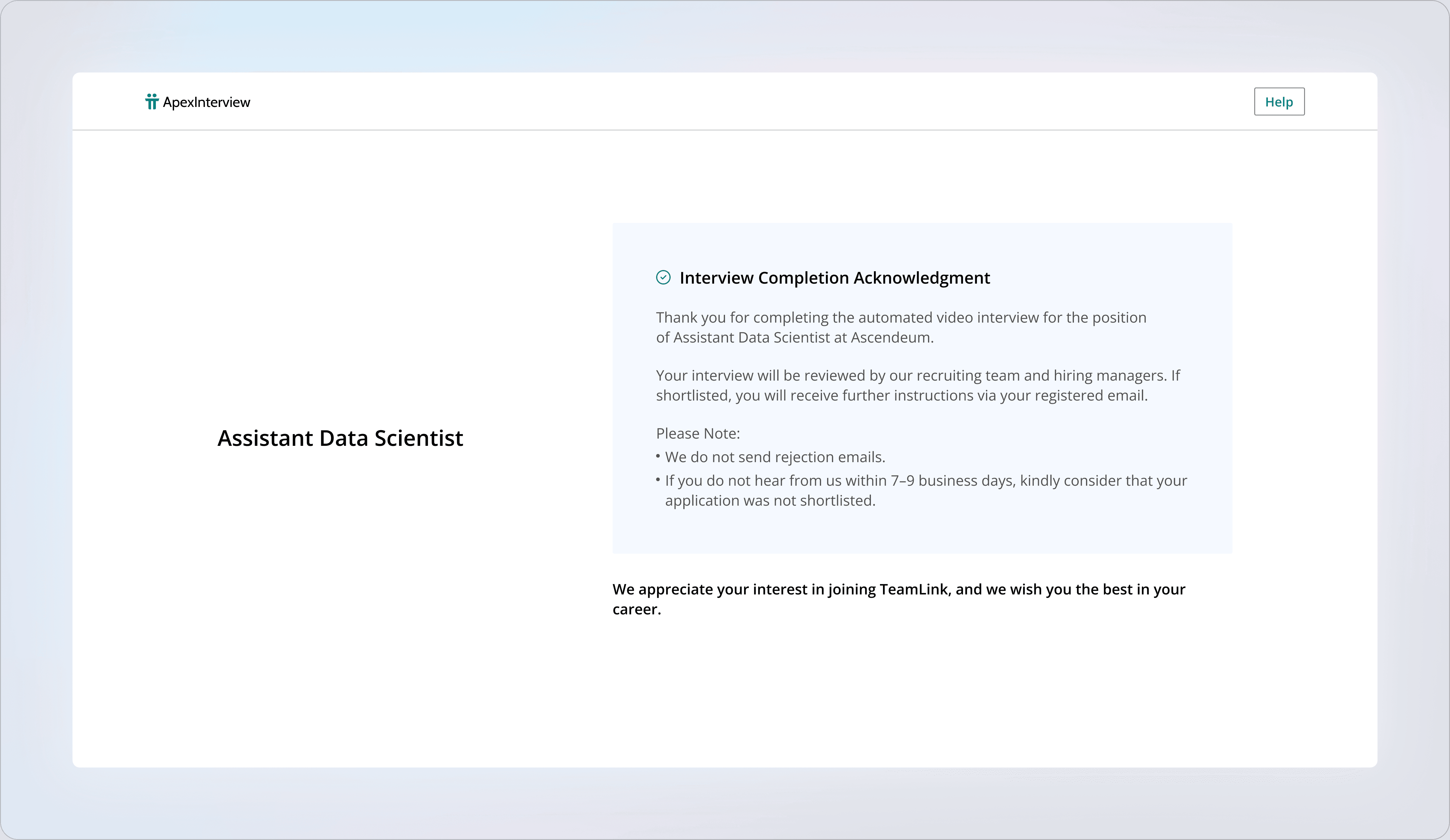This screenshot has height=840, width=1450.
Task: Click the word 'Ascendeum' in the acknowledgment
Action: tap(890, 338)
